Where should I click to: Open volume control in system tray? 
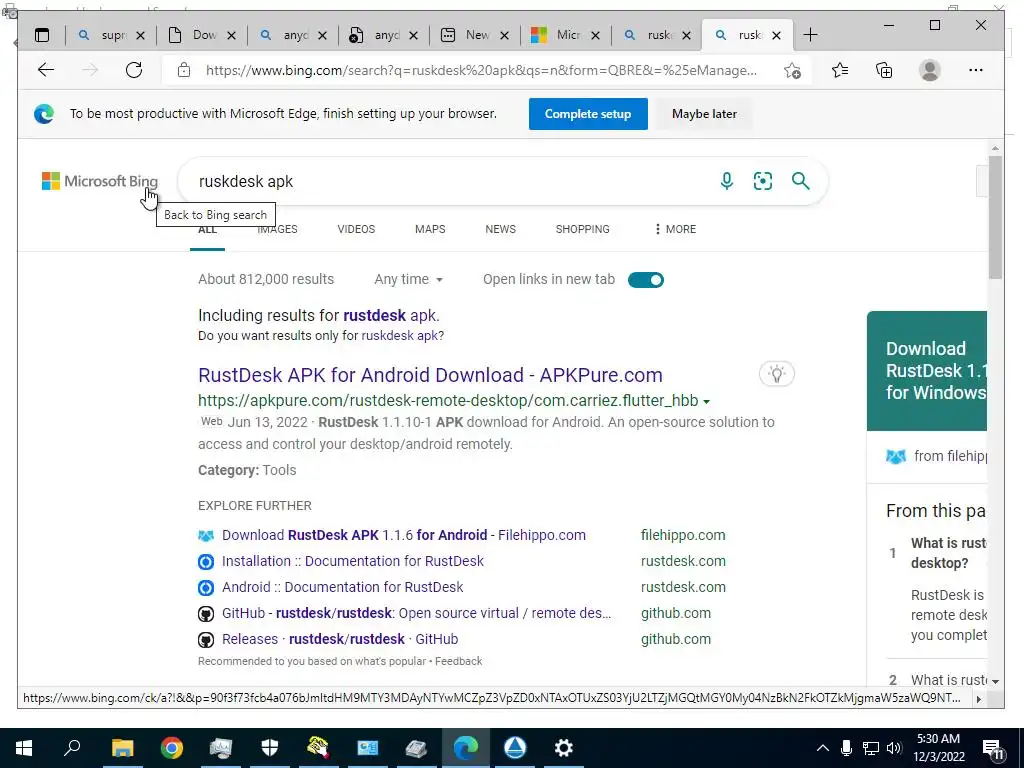pyautogui.click(x=895, y=748)
